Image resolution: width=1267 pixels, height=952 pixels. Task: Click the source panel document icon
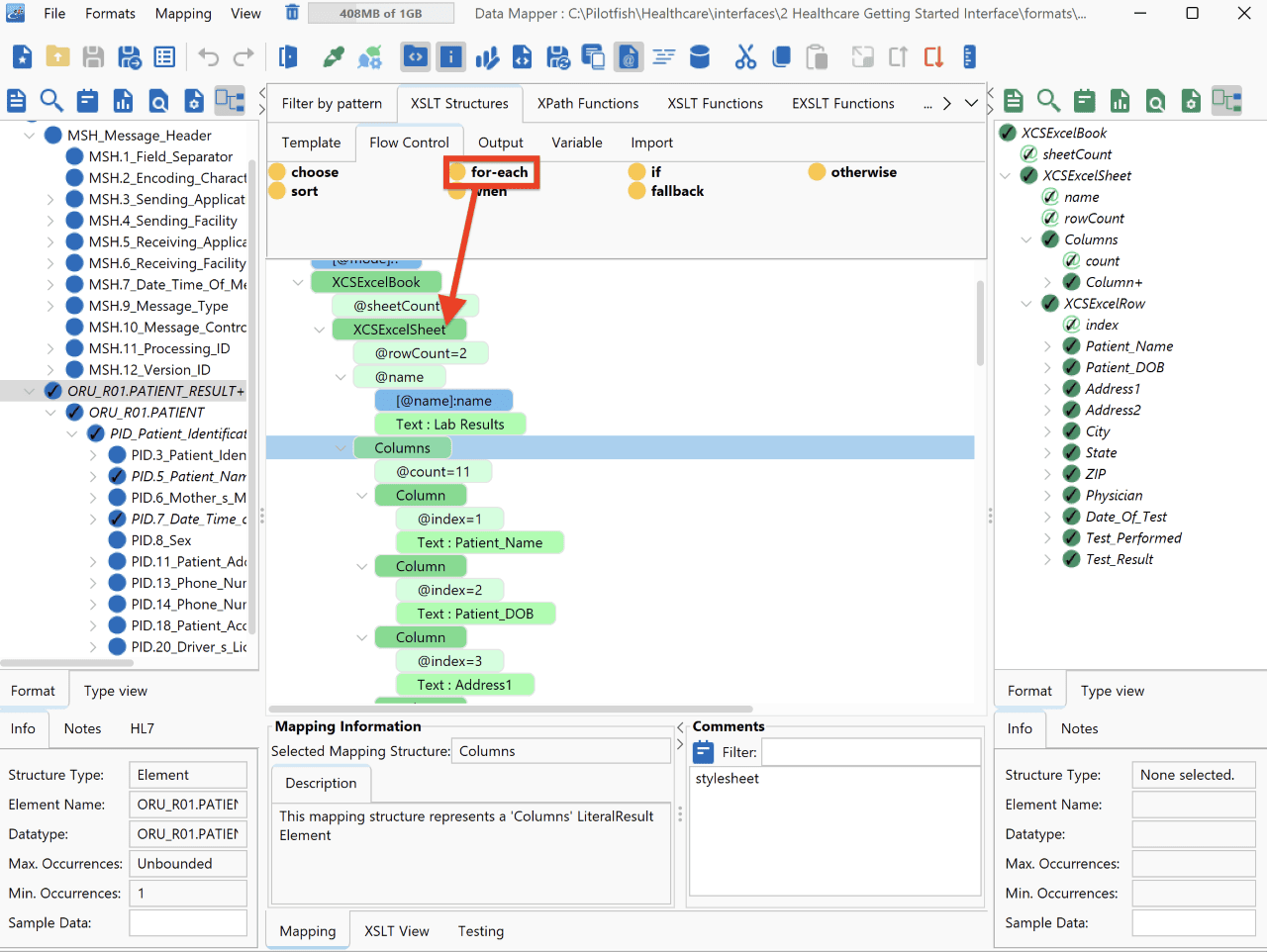[17, 100]
